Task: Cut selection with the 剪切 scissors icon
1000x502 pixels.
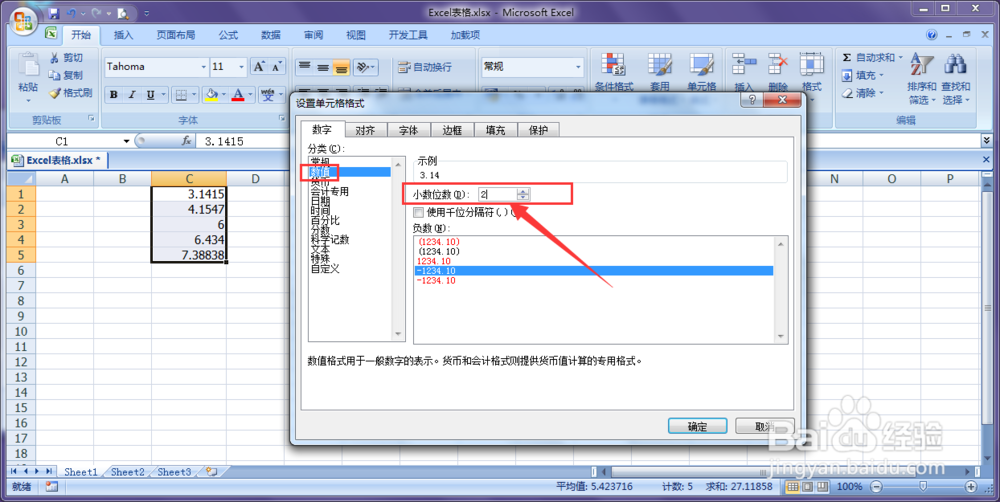Action: tap(55, 57)
